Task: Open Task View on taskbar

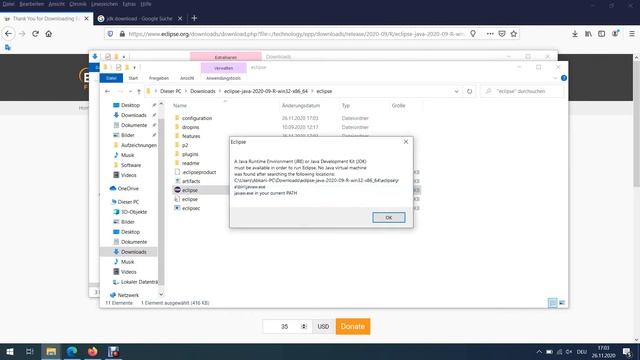Action: [x=29, y=351]
